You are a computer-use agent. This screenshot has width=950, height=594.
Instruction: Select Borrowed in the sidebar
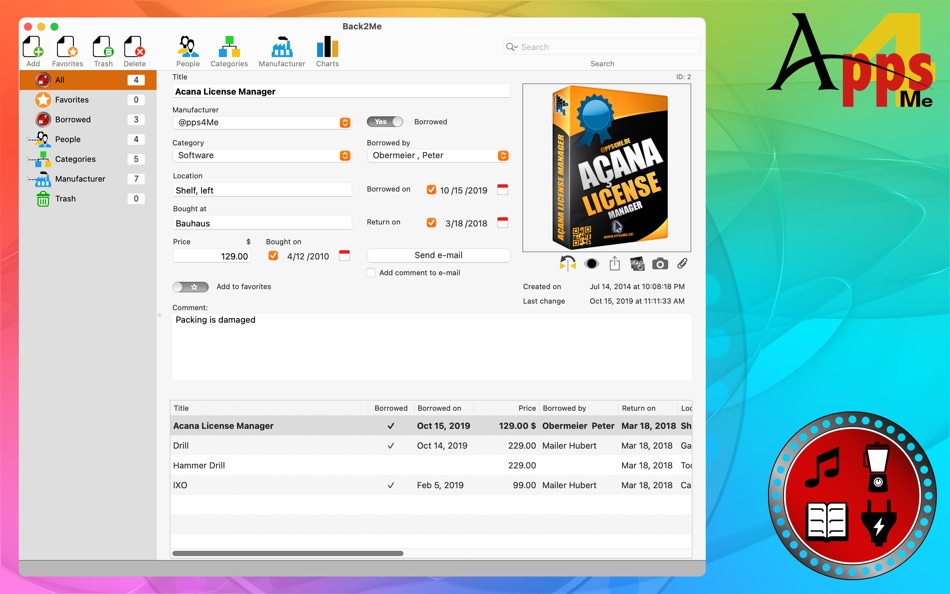tap(70, 121)
